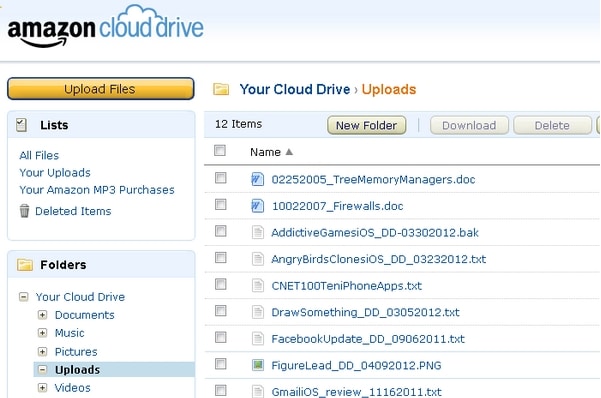Image resolution: width=601 pixels, height=398 pixels.
Task: Click the Word icon beside 02252005_TreeMemoryManagers.doc
Action: pos(257,179)
